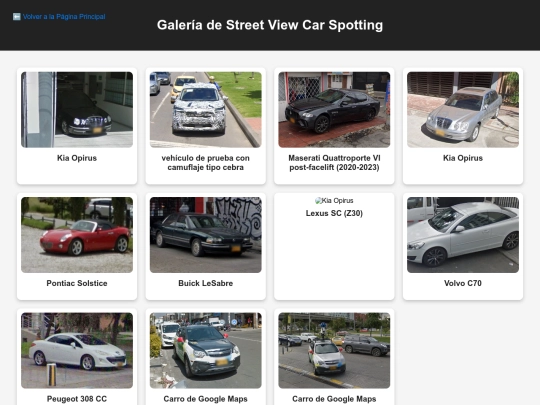Click the Lexus SC (Z30) caption
The image size is (540, 405).
334,213
